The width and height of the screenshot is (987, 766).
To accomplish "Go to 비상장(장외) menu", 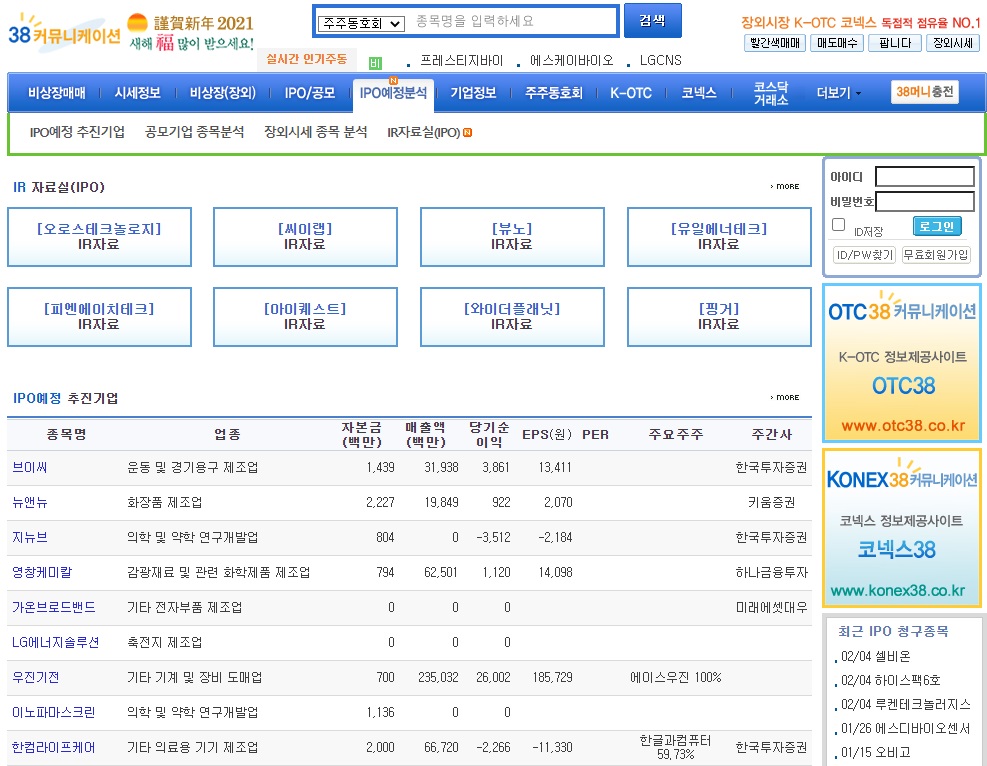I will [223, 93].
